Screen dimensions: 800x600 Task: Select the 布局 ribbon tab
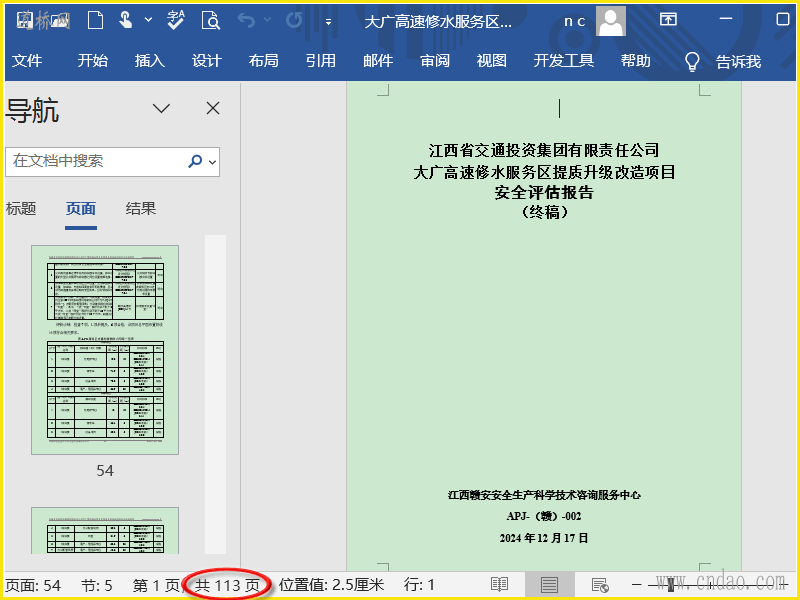coord(264,61)
